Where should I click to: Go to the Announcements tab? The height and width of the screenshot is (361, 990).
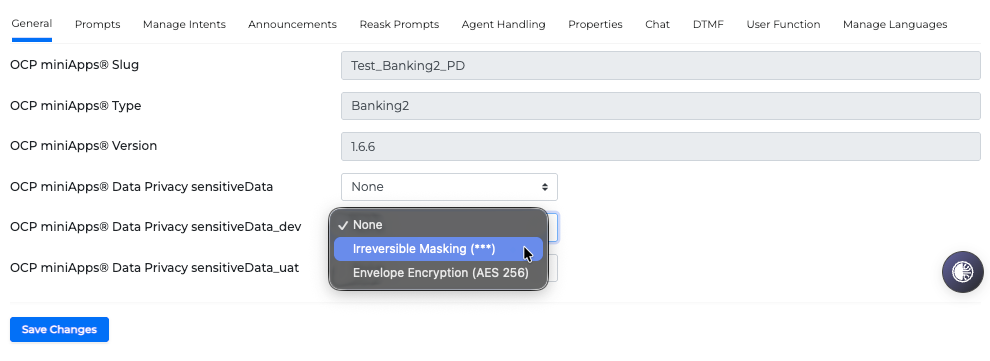[292, 25]
